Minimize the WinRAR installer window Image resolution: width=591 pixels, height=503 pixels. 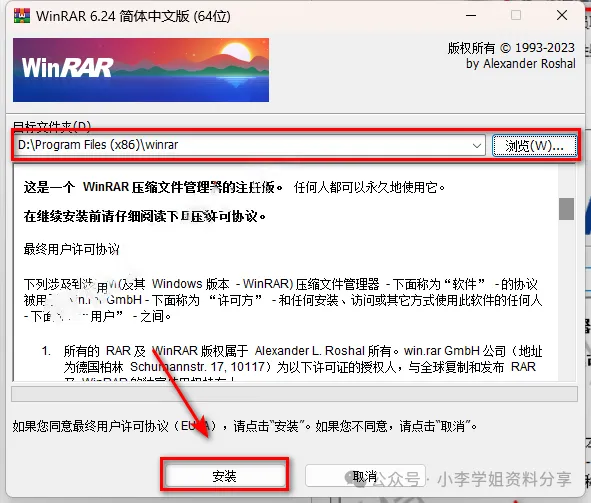(471, 16)
